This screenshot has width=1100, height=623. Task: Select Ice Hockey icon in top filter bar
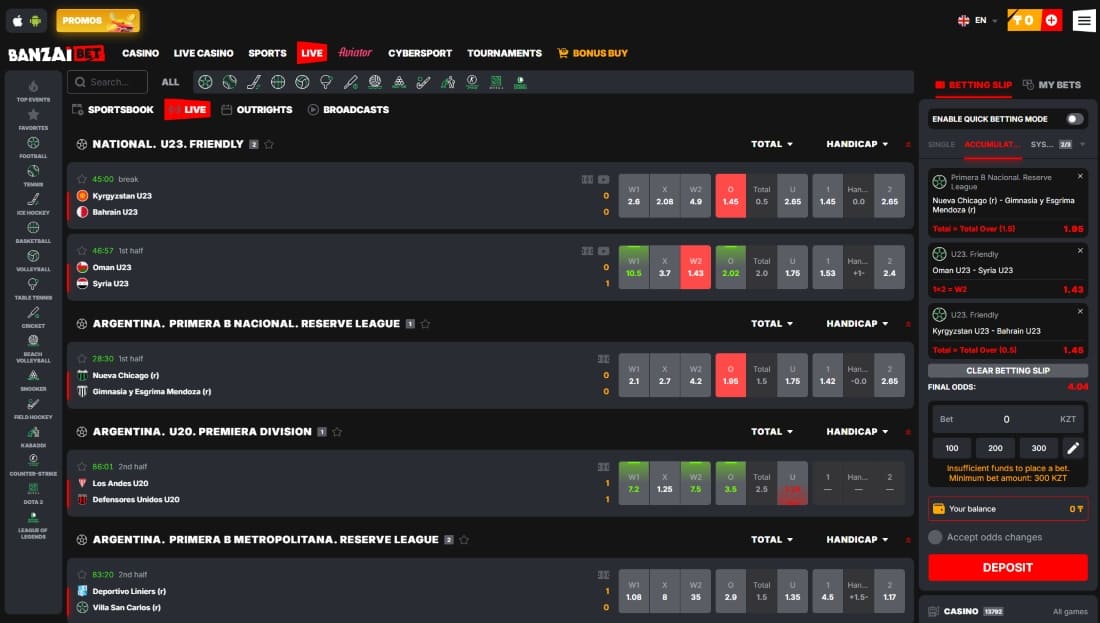254,82
